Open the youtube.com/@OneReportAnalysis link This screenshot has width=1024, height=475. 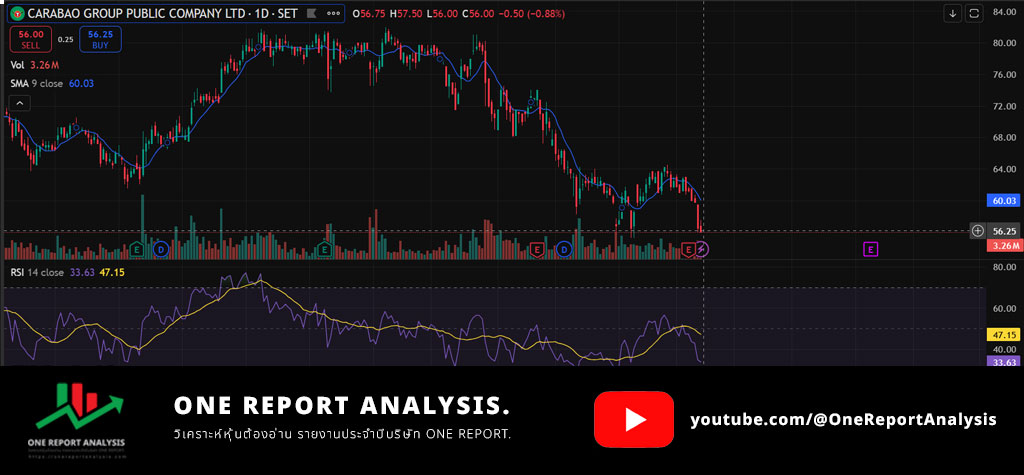point(843,420)
